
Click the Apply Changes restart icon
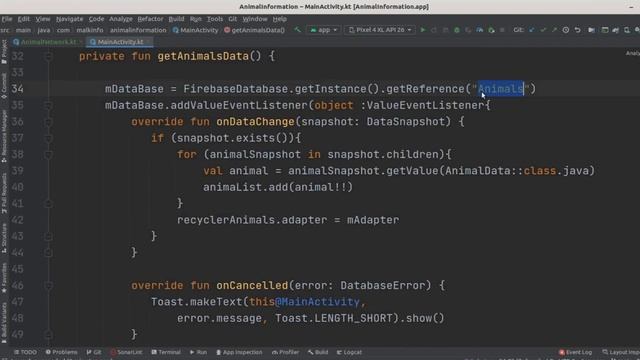(434, 30)
